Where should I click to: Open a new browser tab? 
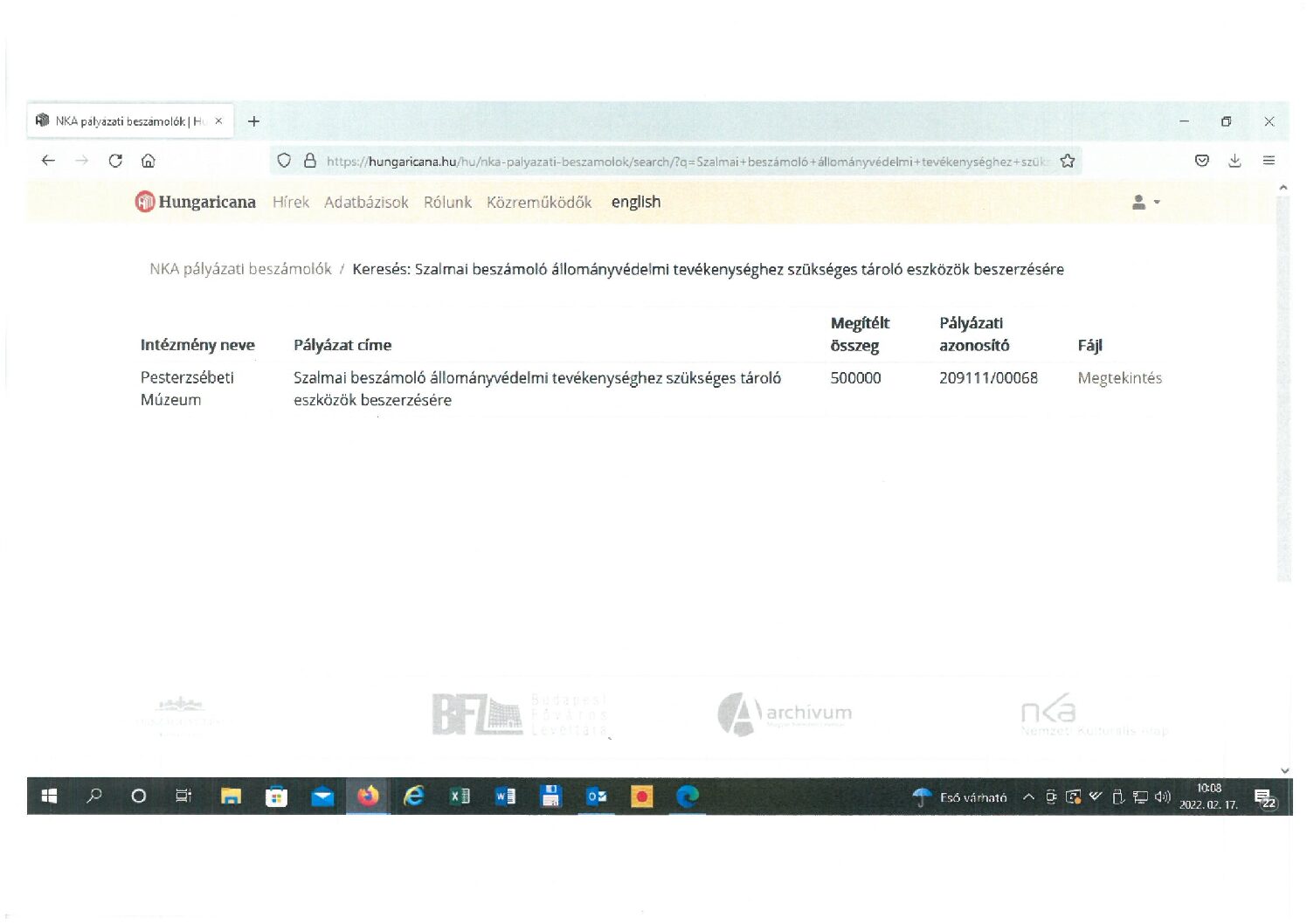253,121
